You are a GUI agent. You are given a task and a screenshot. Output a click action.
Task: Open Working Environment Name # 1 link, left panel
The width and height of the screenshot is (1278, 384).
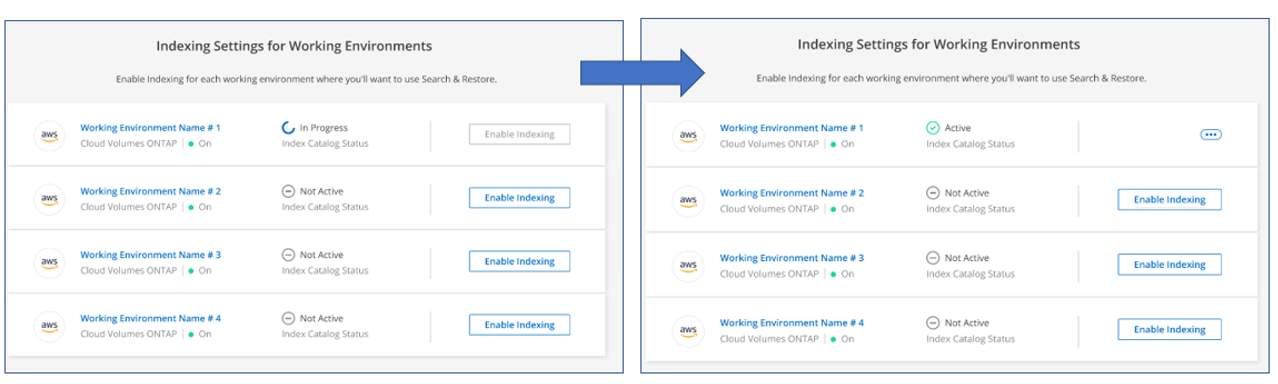tap(150, 128)
